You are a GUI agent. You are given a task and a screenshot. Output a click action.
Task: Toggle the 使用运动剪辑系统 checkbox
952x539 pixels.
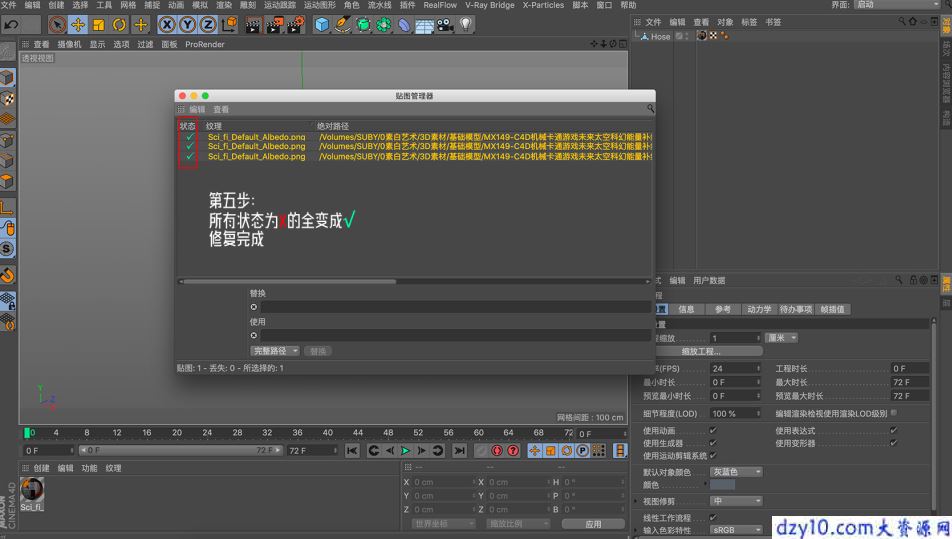tap(713, 455)
